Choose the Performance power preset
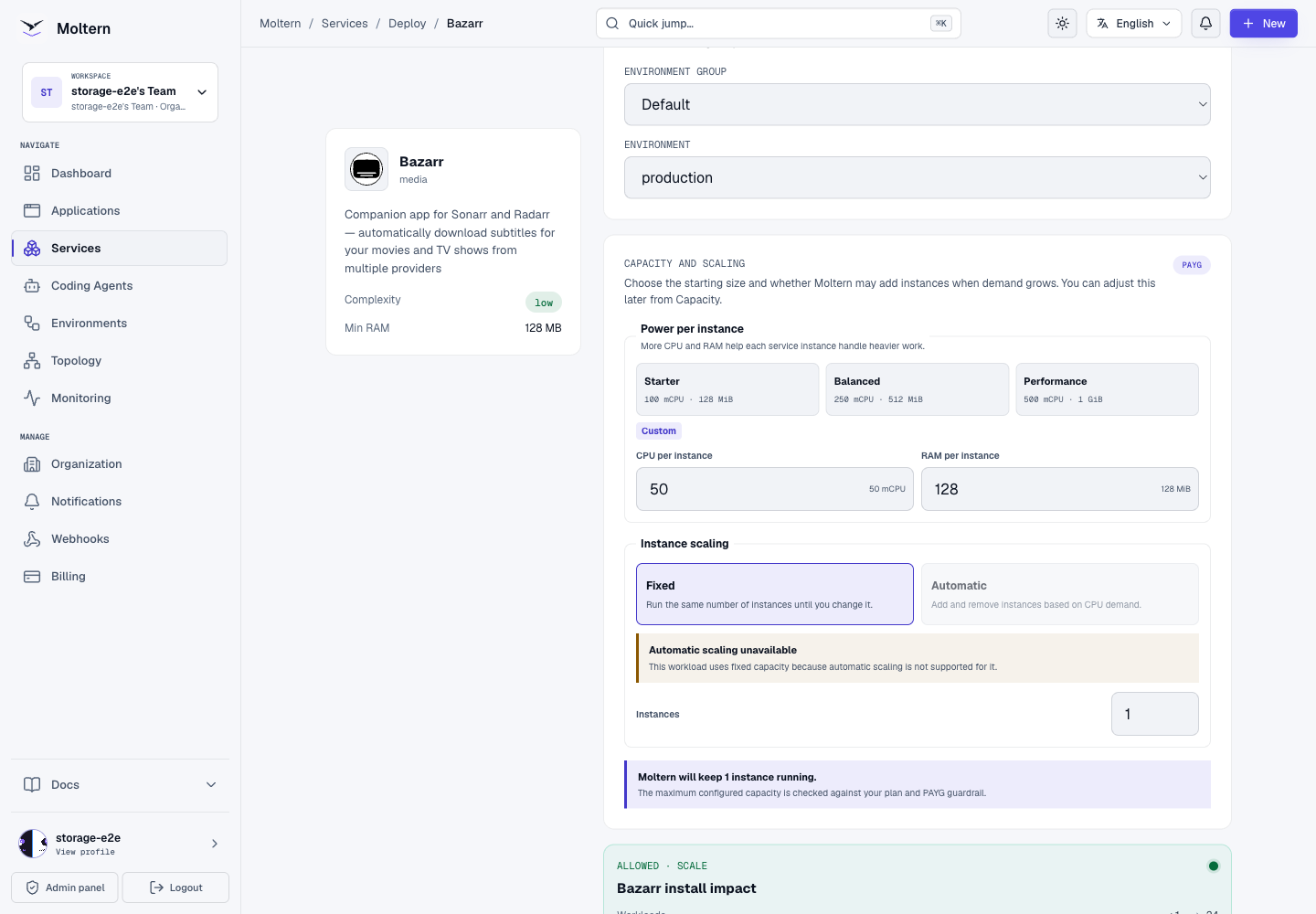Screen dimensions: 1316x914 (x=1108, y=389)
